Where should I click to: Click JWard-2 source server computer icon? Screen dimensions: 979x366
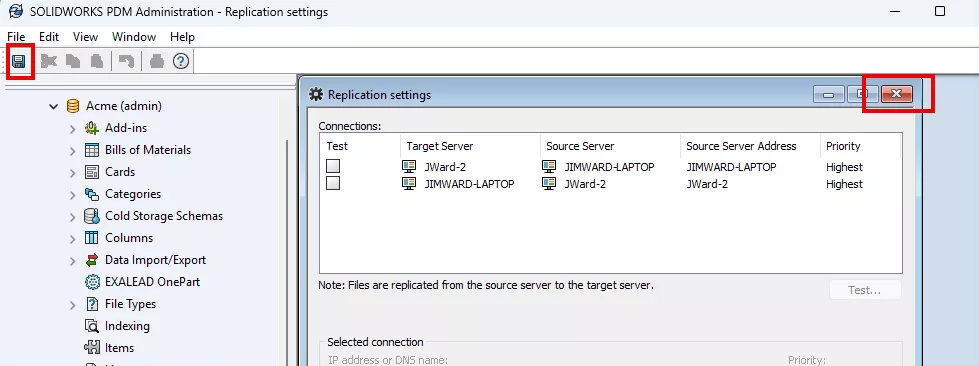[x=549, y=184]
